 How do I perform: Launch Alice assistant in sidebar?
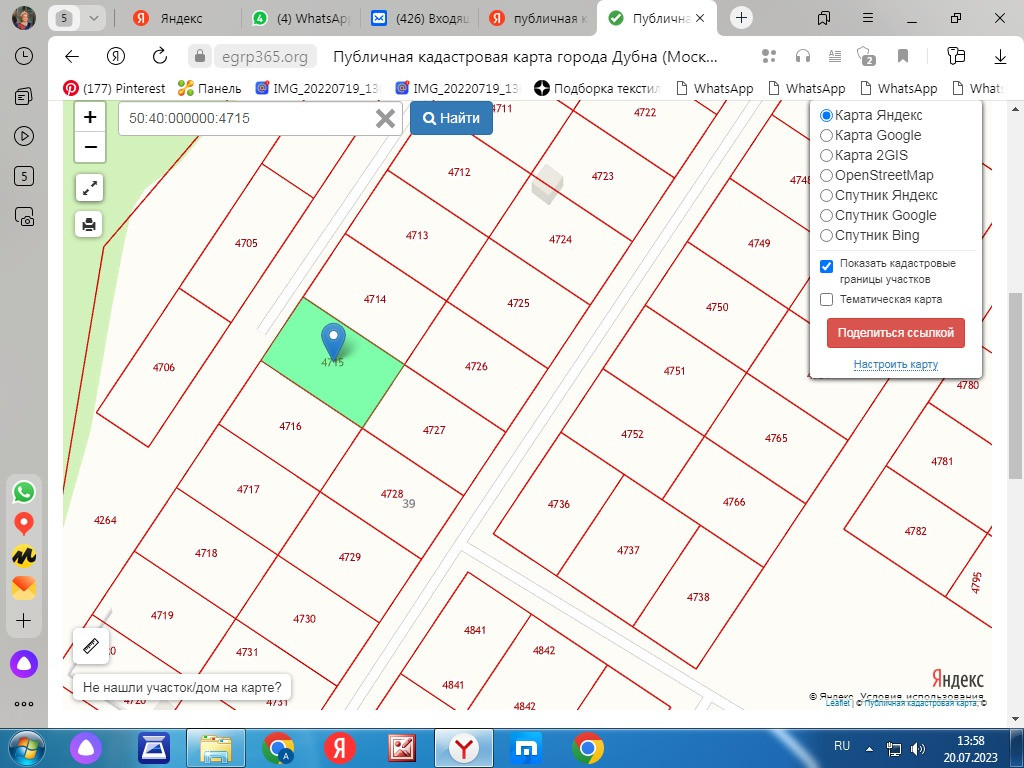[24, 664]
